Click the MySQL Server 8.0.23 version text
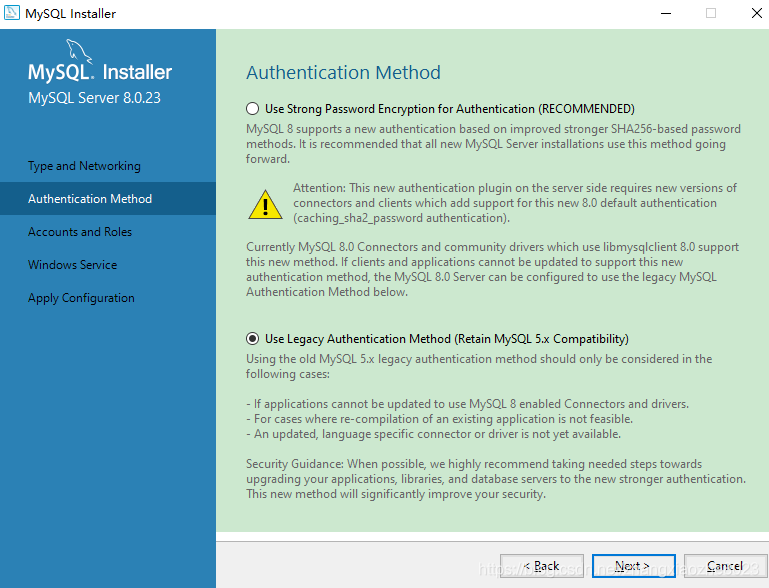 tap(94, 98)
